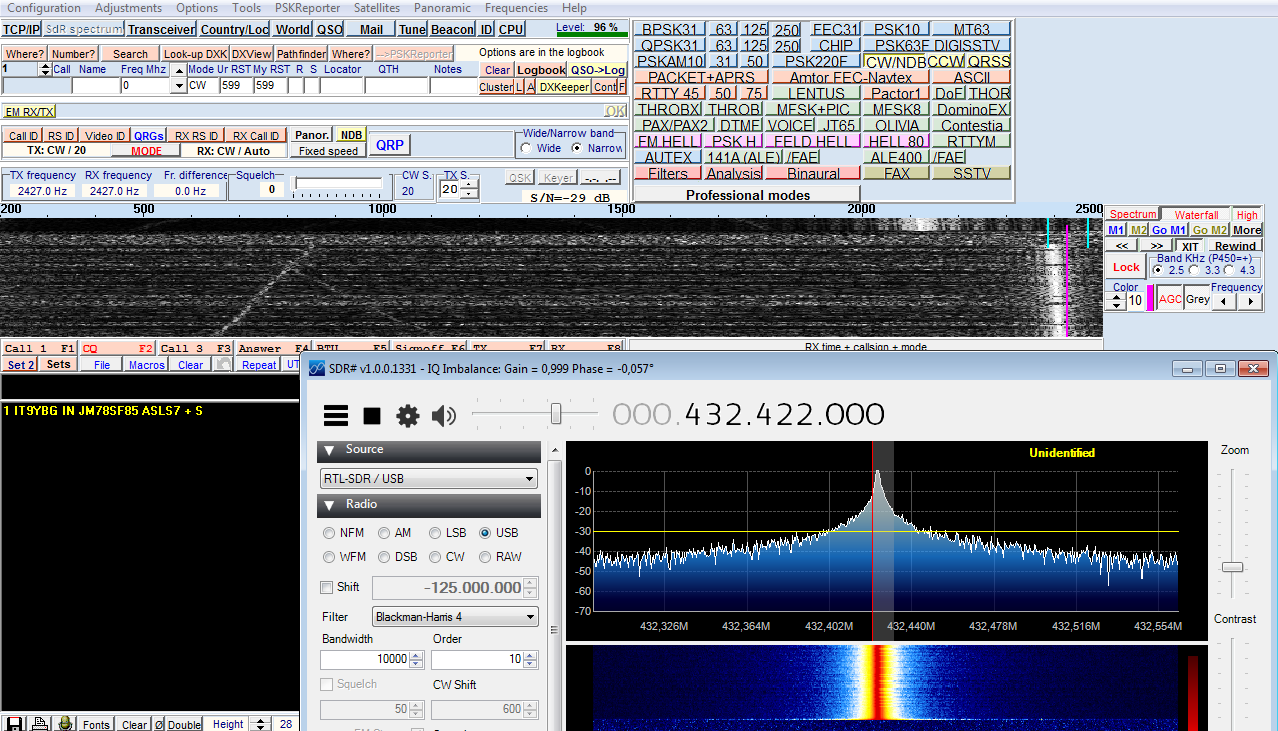Save received text with the floppy disk icon
1278x731 pixels.
[x=14, y=724]
